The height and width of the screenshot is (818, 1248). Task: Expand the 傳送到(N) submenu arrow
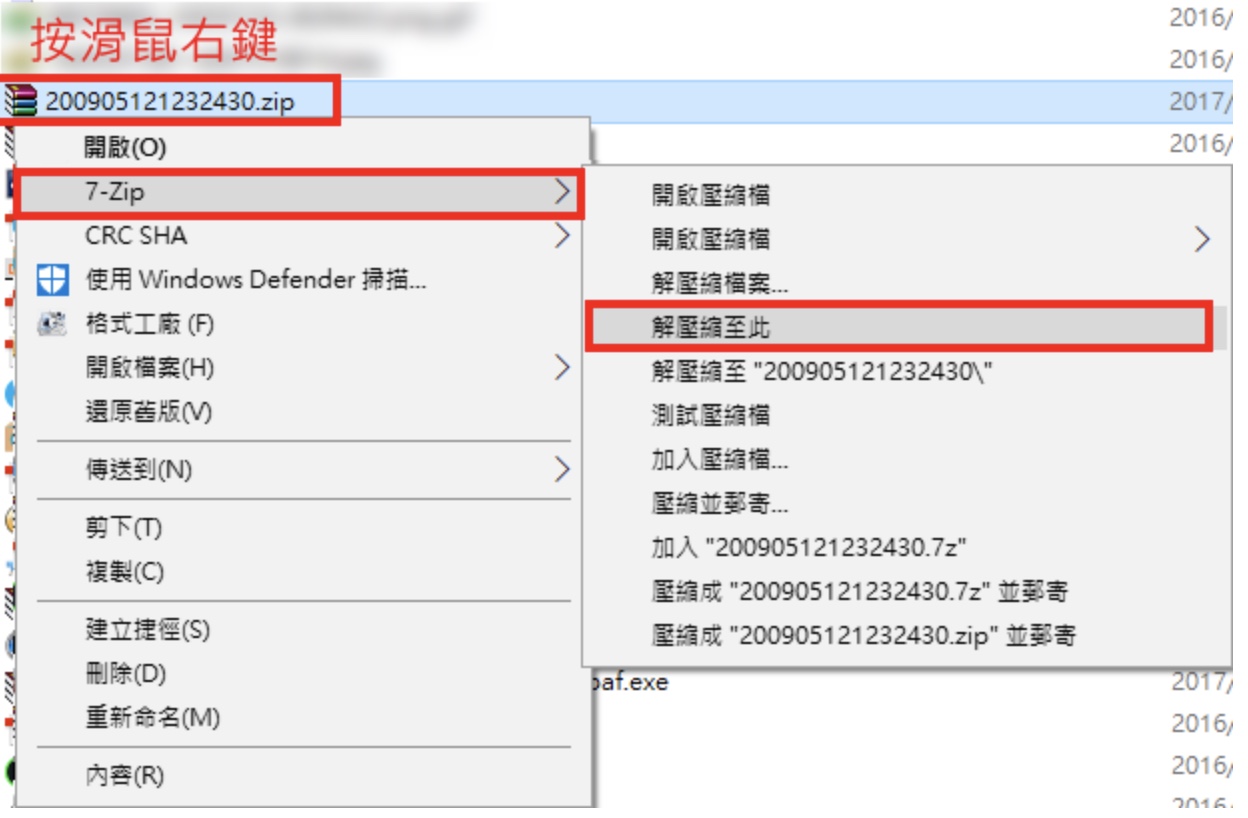[x=562, y=469]
